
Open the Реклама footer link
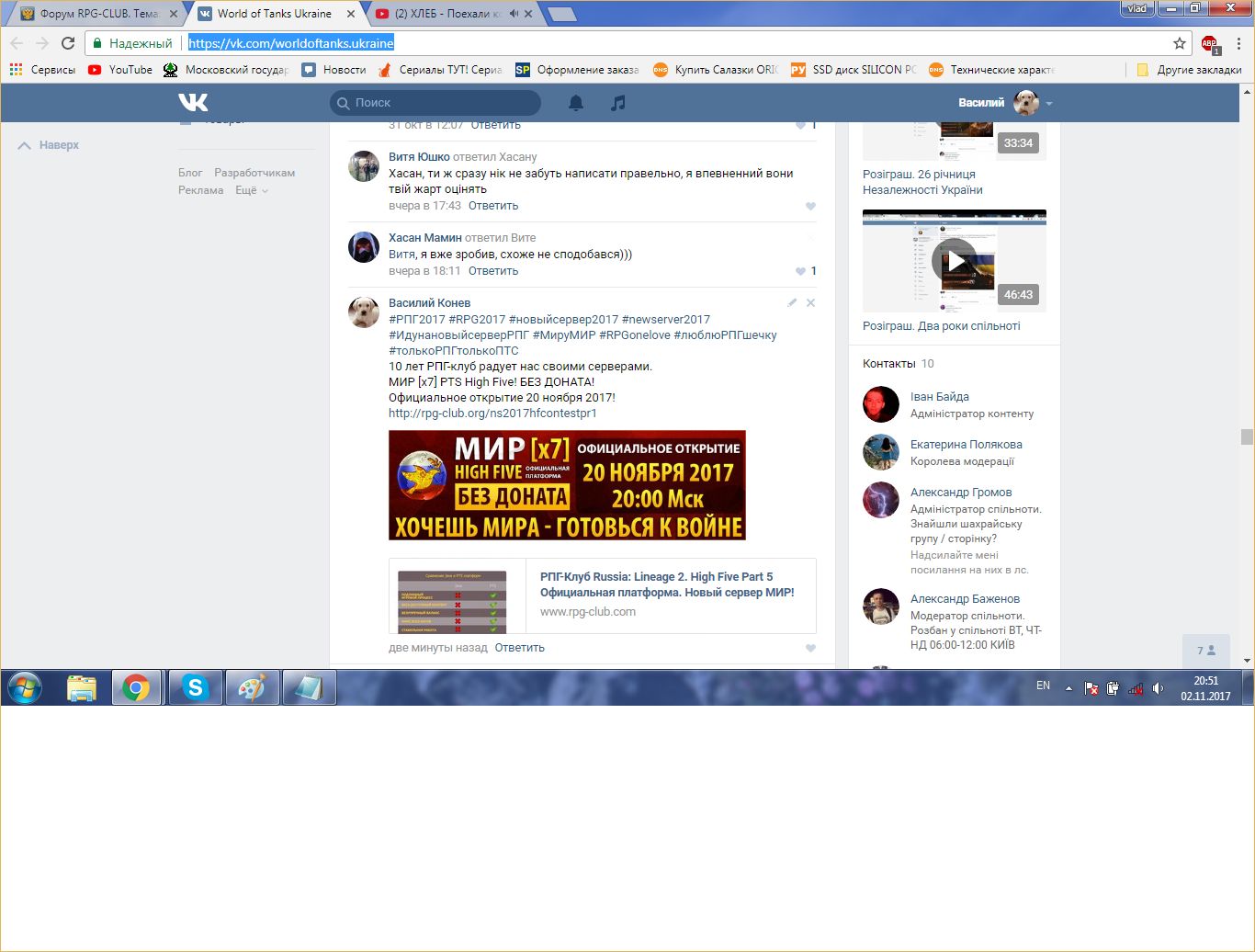pos(201,190)
